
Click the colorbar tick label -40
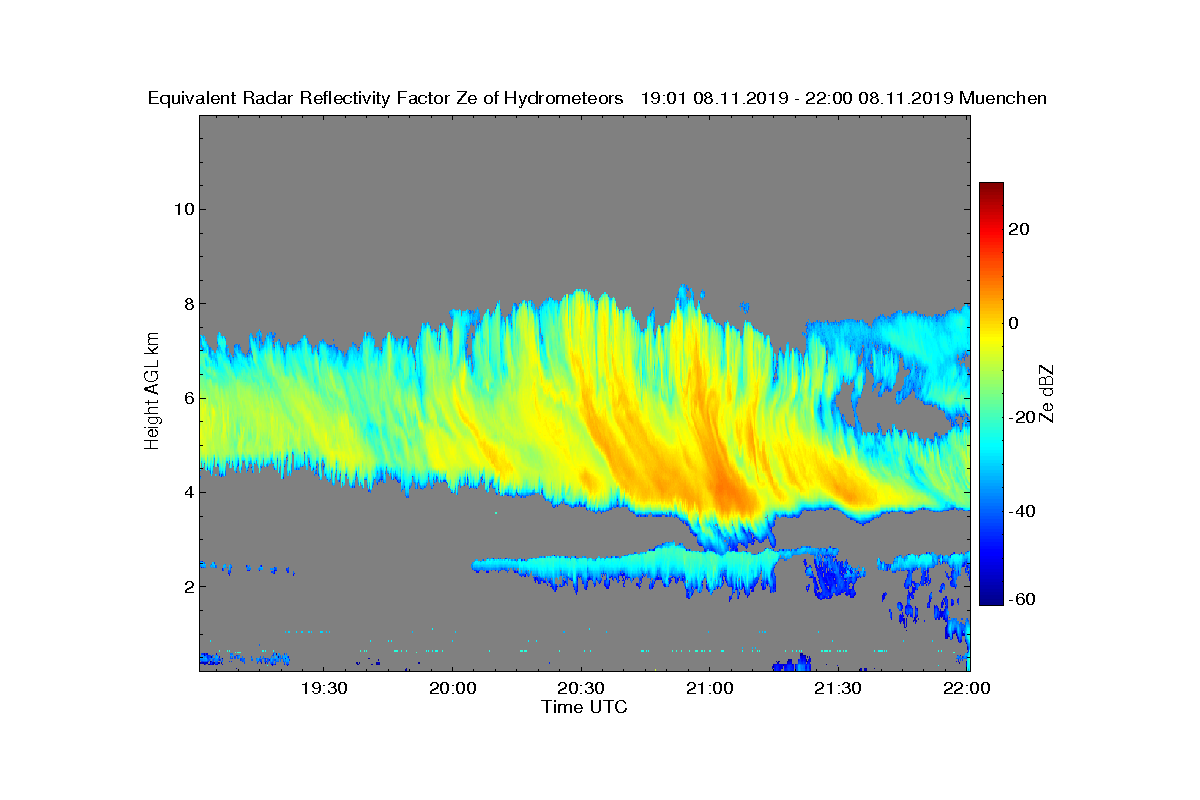coord(1021,511)
